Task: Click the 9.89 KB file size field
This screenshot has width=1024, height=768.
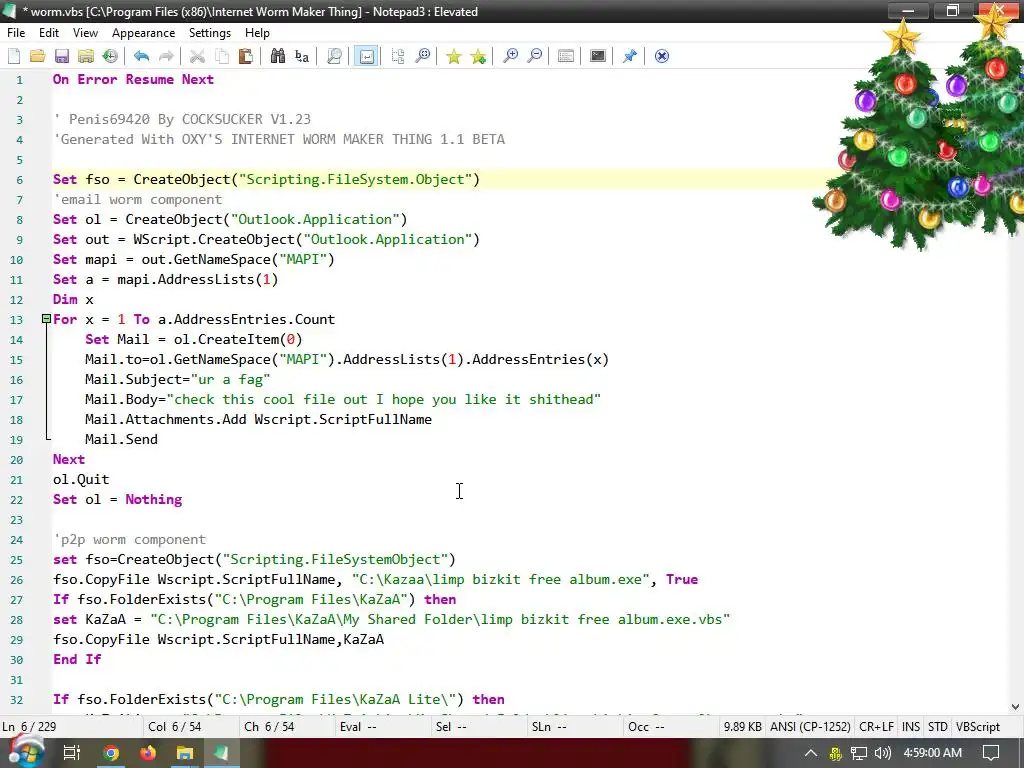Action: (x=742, y=727)
